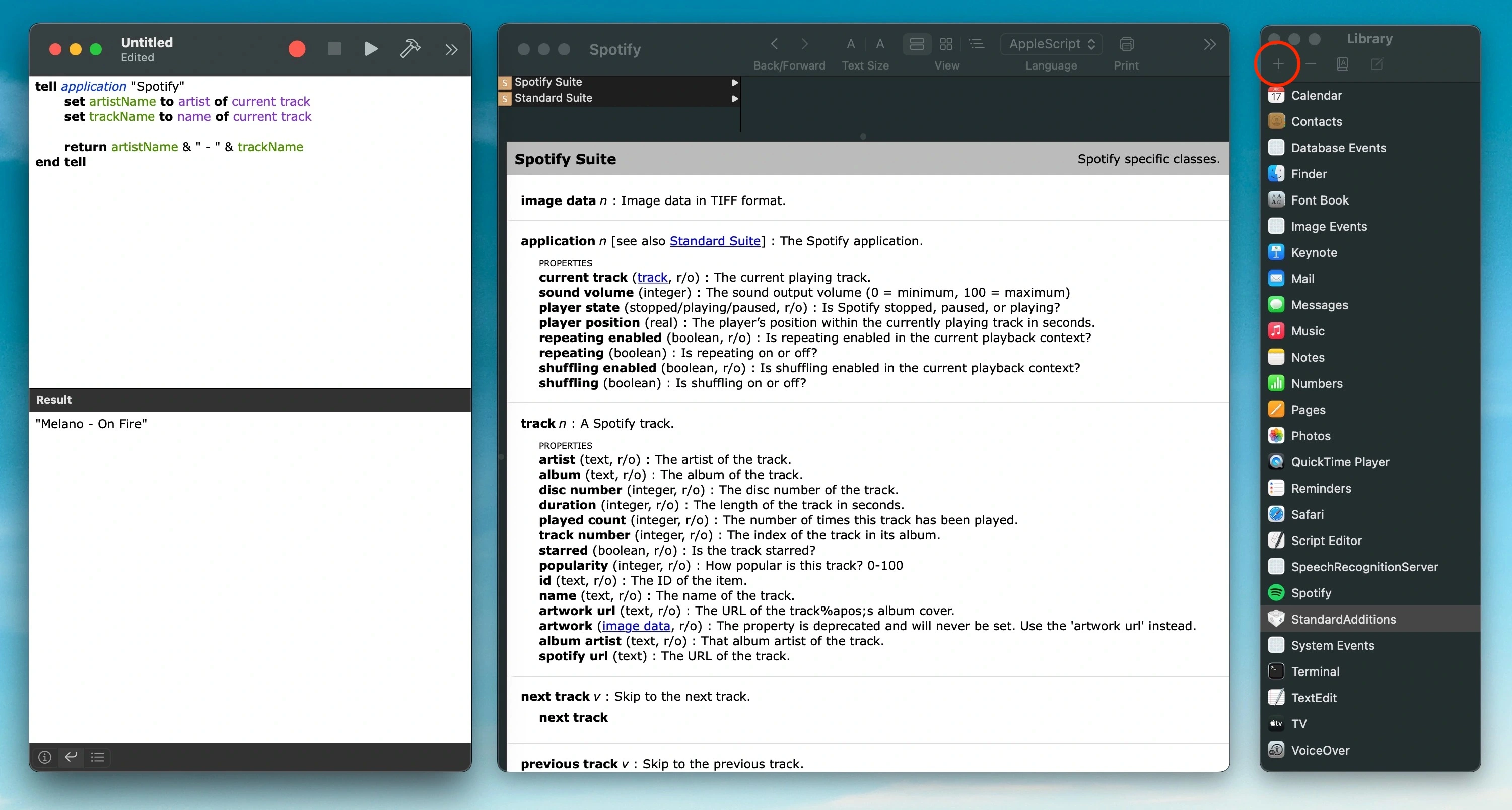This screenshot has width=1512, height=810.
Task: Open the Standard Suite hyperlink
Action: [715, 241]
